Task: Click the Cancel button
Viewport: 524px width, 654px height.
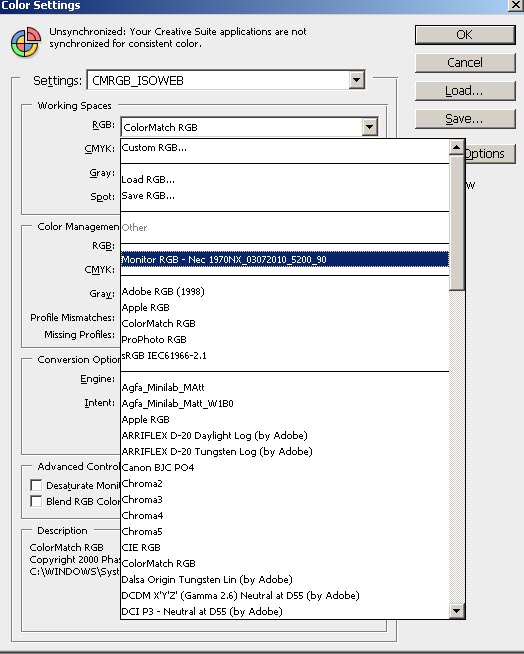Action: [465, 63]
